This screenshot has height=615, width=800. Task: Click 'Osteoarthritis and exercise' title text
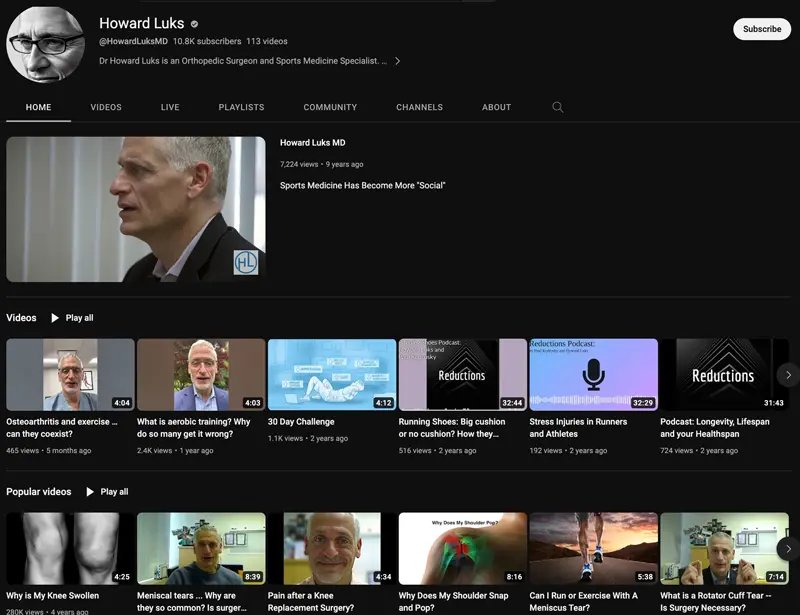(62, 428)
